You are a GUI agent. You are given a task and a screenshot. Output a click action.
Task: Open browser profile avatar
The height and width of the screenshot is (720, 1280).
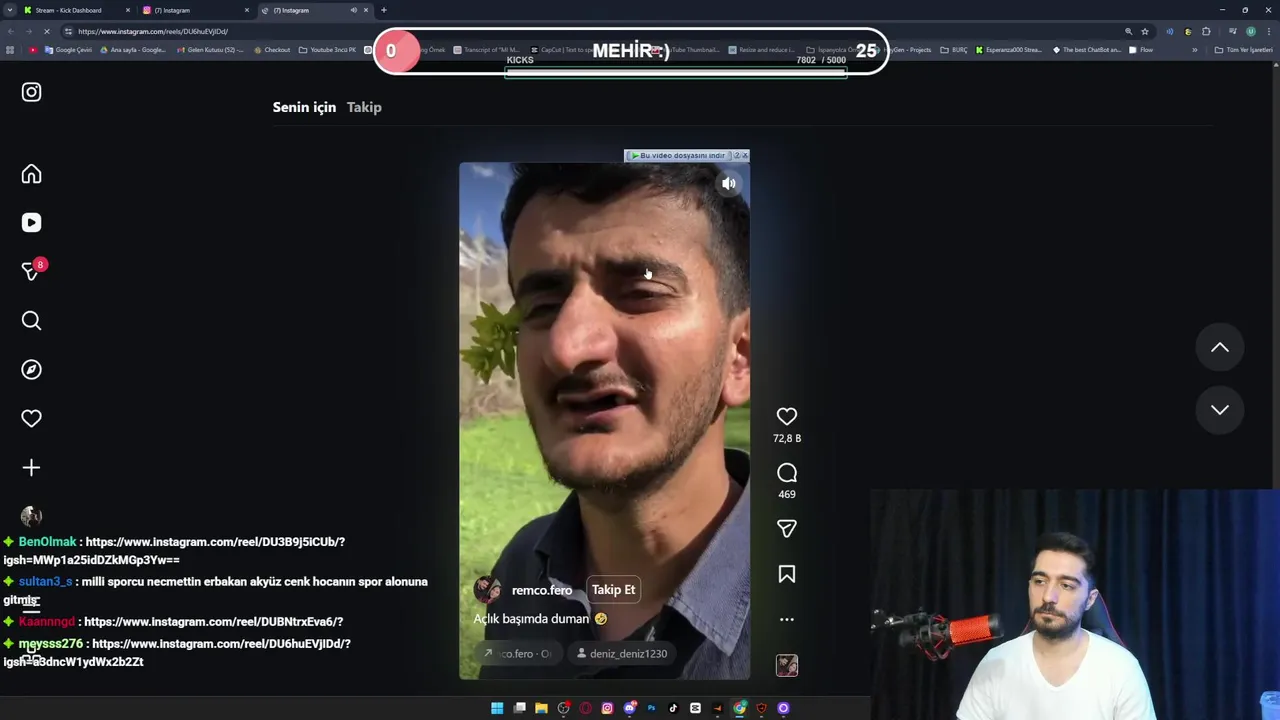pyautogui.click(x=1250, y=31)
